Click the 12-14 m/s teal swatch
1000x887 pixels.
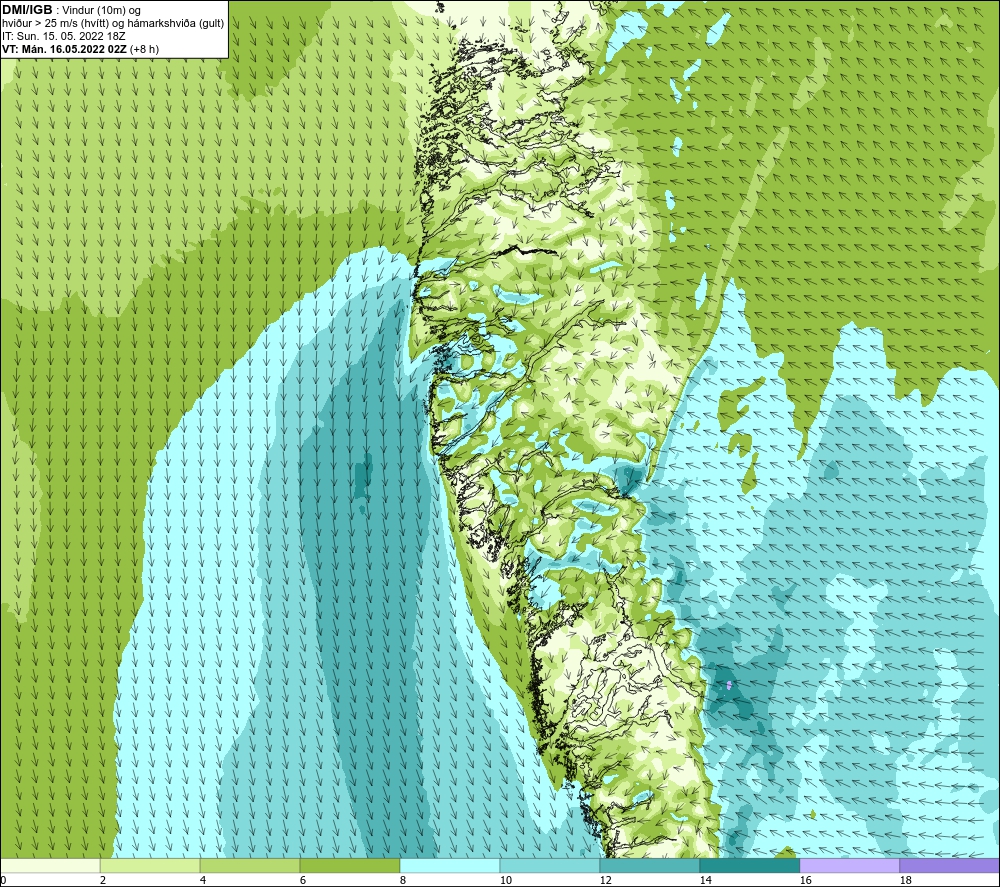[x=650, y=865]
